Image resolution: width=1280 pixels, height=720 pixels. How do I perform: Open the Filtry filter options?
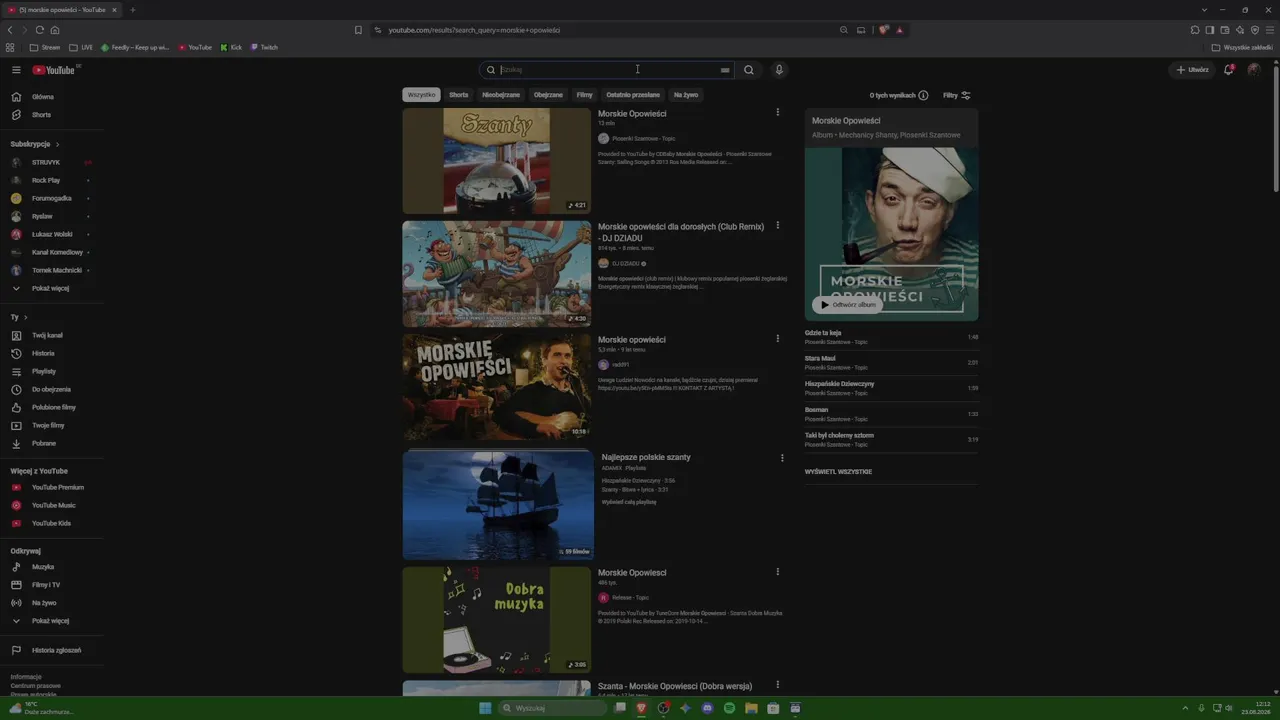[957, 95]
